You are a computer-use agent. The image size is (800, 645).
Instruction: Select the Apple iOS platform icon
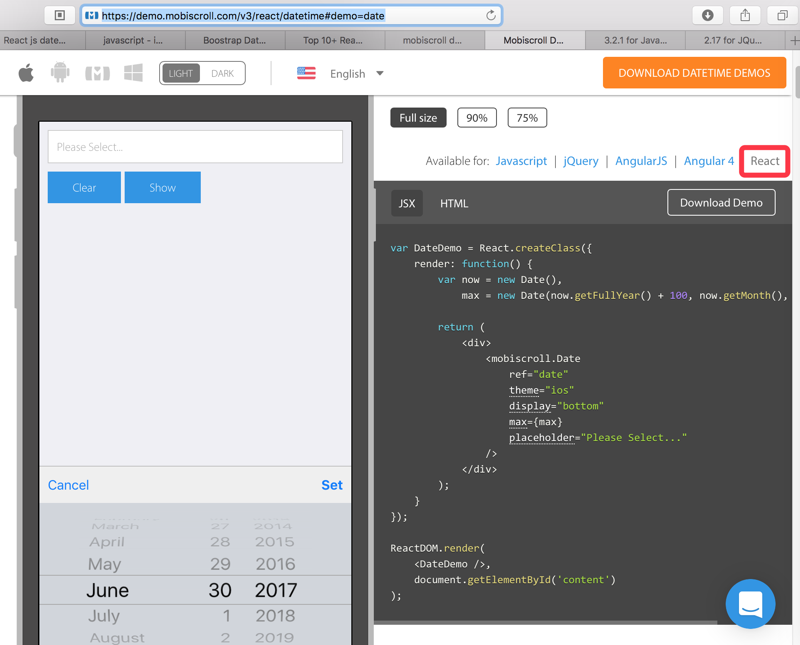(25, 72)
